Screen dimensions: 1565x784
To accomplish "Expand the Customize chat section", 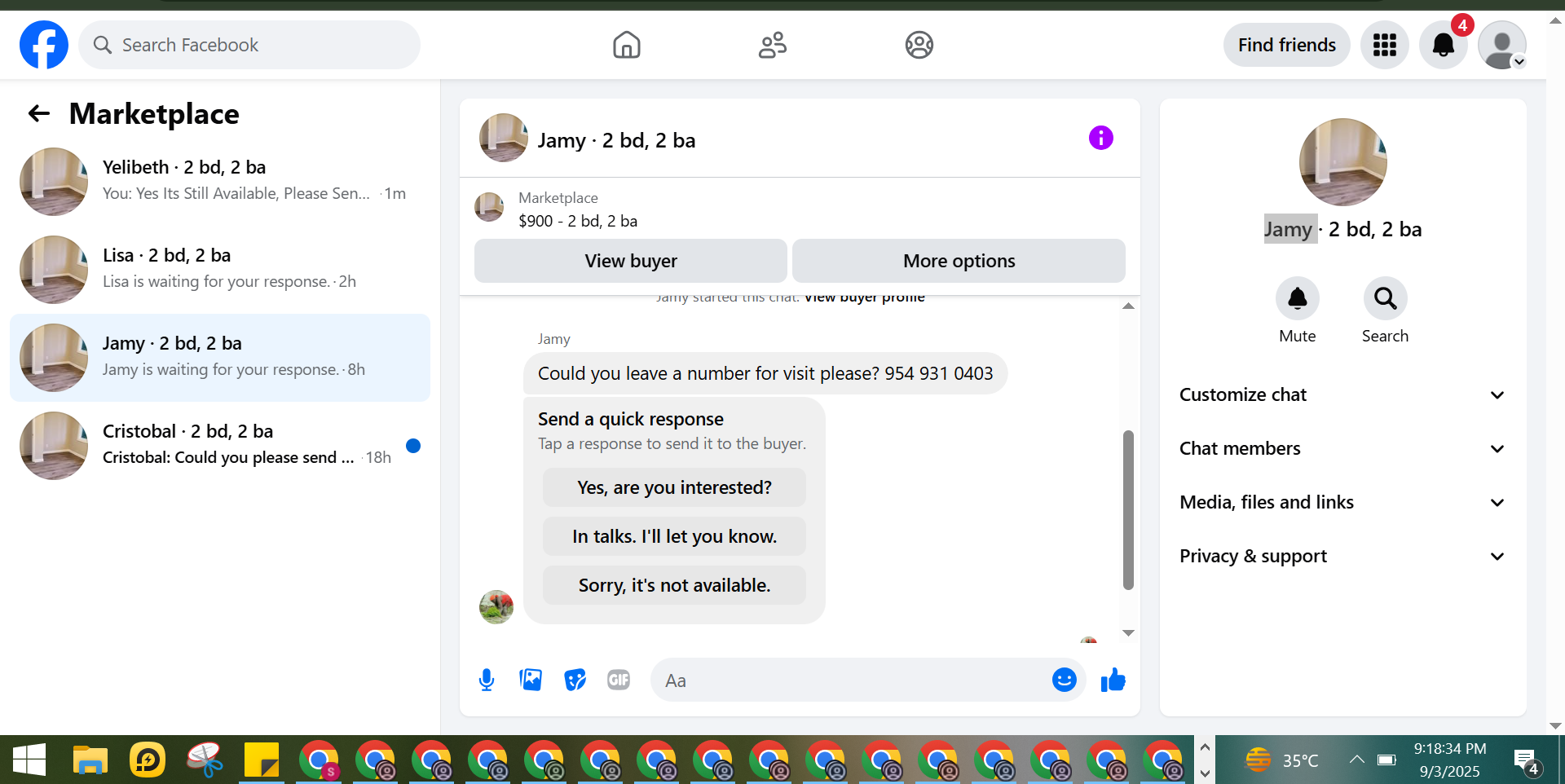I will point(1342,395).
